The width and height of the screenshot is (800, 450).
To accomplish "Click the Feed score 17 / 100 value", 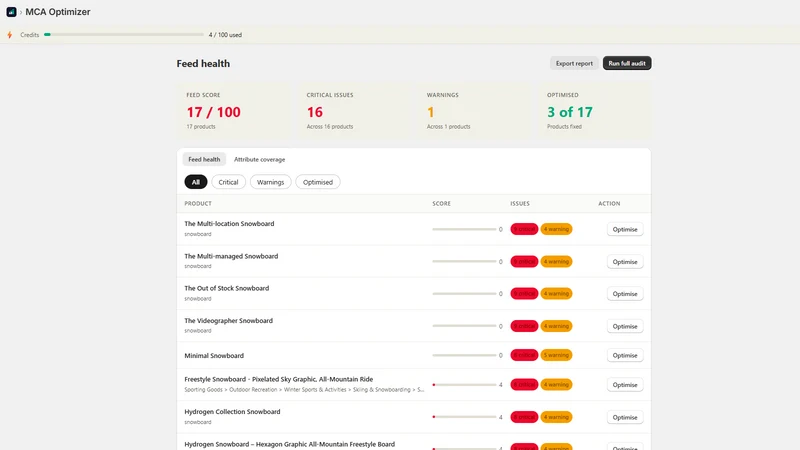I will coord(213,112).
